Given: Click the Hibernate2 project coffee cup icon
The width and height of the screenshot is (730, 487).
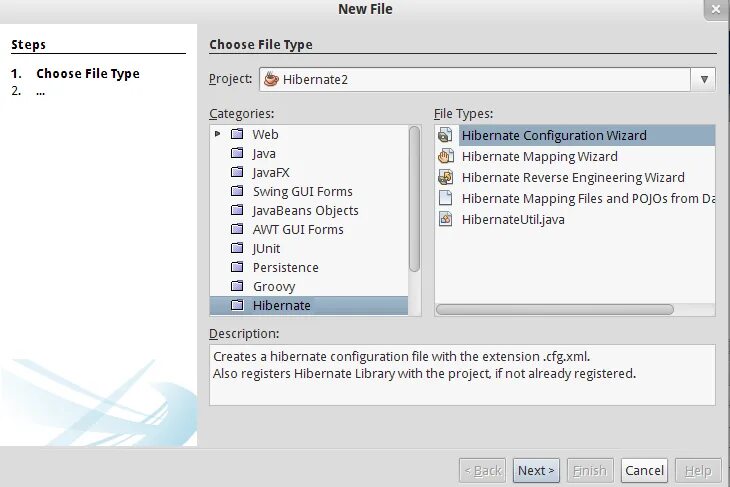Looking at the screenshot, I should click(x=271, y=79).
